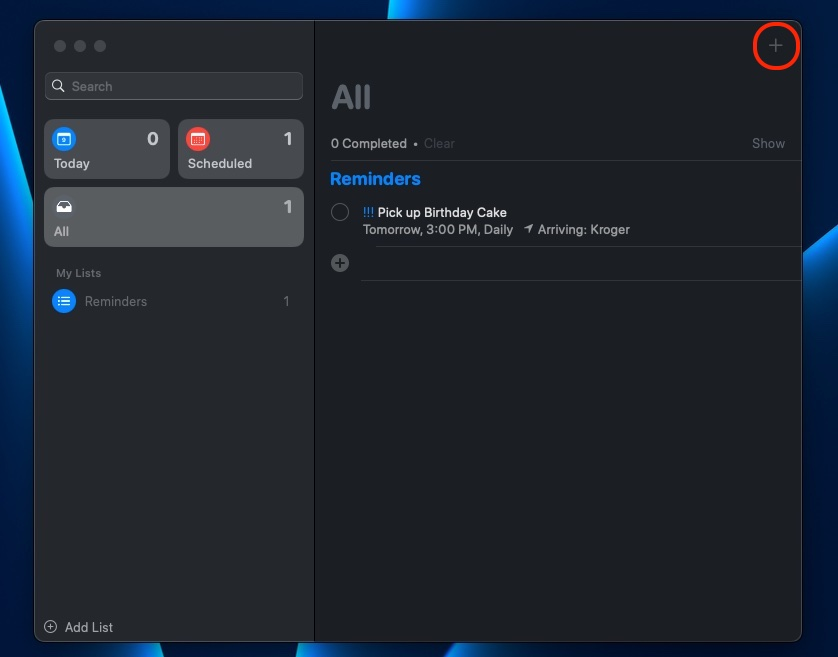Image resolution: width=838 pixels, height=657 pixels.
Task: Select the All smart list card
Action: [174, 217]
